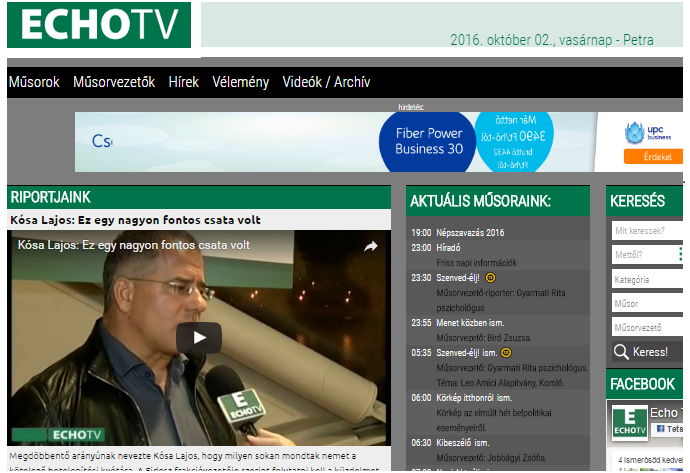The height and width of the screenshot is (473, 690).
Task: Open Videók / Archív page
Action: (x=326, y=82)
